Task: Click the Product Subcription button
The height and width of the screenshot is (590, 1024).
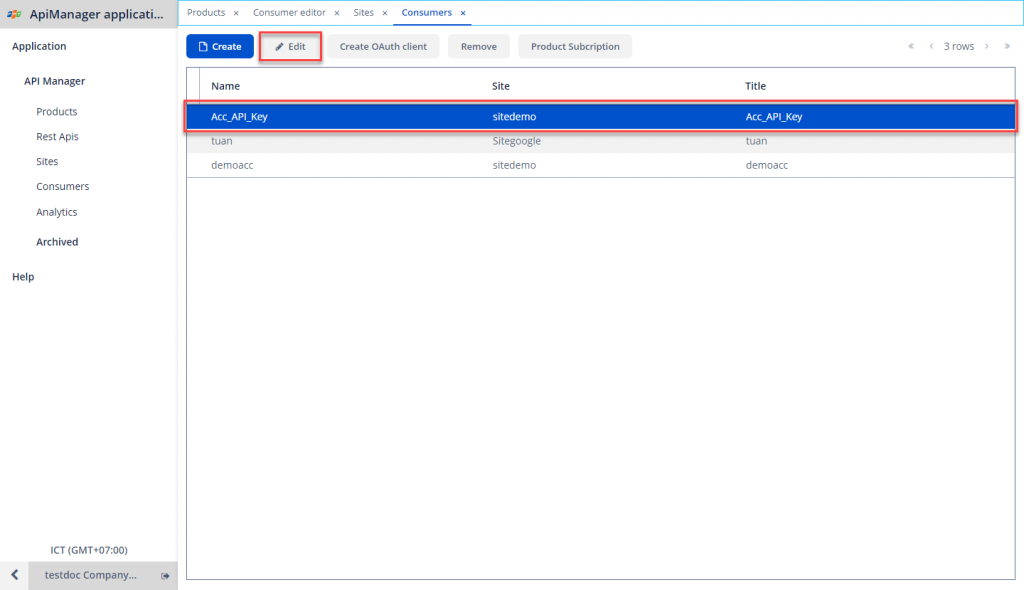Action: (575, 46)
